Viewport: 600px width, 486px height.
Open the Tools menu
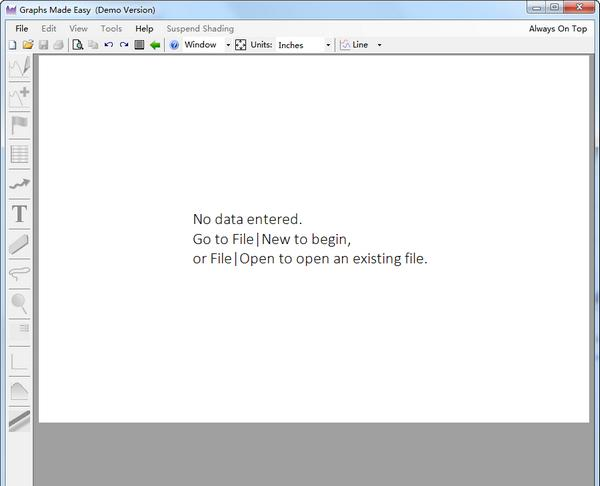click(x=111, y=29)
